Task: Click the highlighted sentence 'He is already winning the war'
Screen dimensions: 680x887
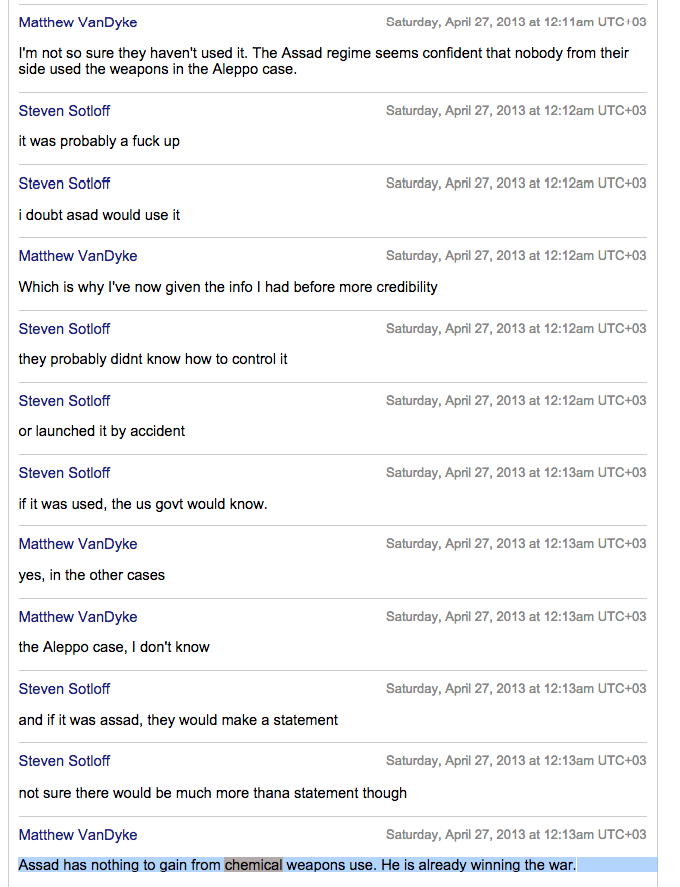Action: [479, 865]
